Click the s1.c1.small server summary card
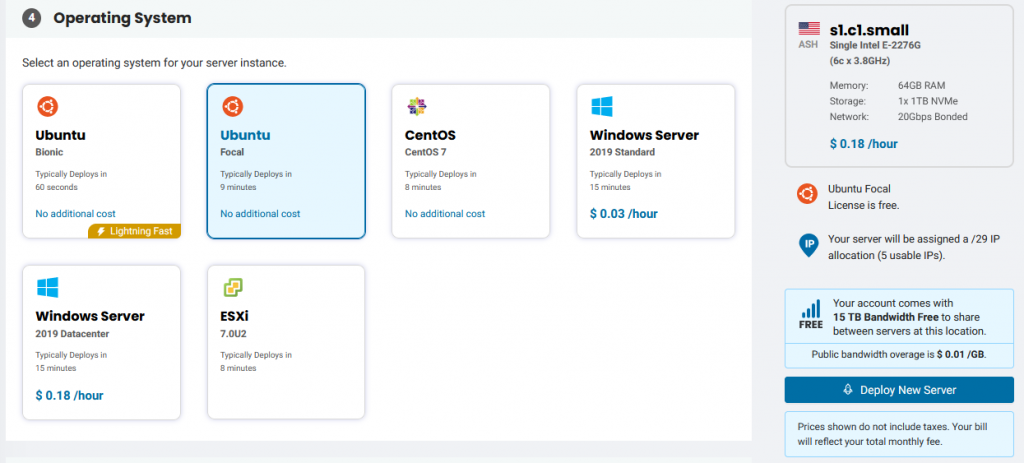Screen dimensions: 1024x463 click(899, 86)
